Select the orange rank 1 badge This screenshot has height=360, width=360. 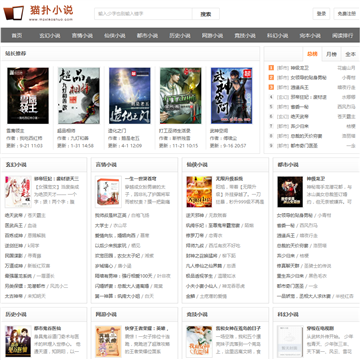[271, 68]
